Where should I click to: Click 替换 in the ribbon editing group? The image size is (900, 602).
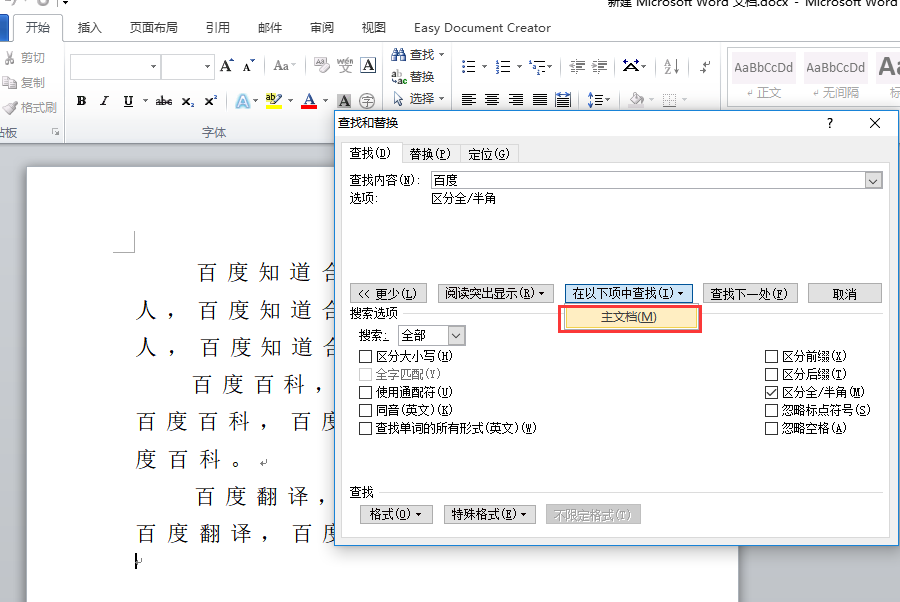click(413, 77)
